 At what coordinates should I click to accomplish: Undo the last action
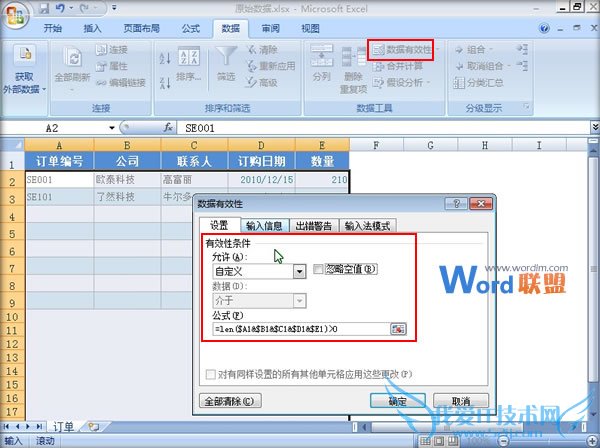60,8
